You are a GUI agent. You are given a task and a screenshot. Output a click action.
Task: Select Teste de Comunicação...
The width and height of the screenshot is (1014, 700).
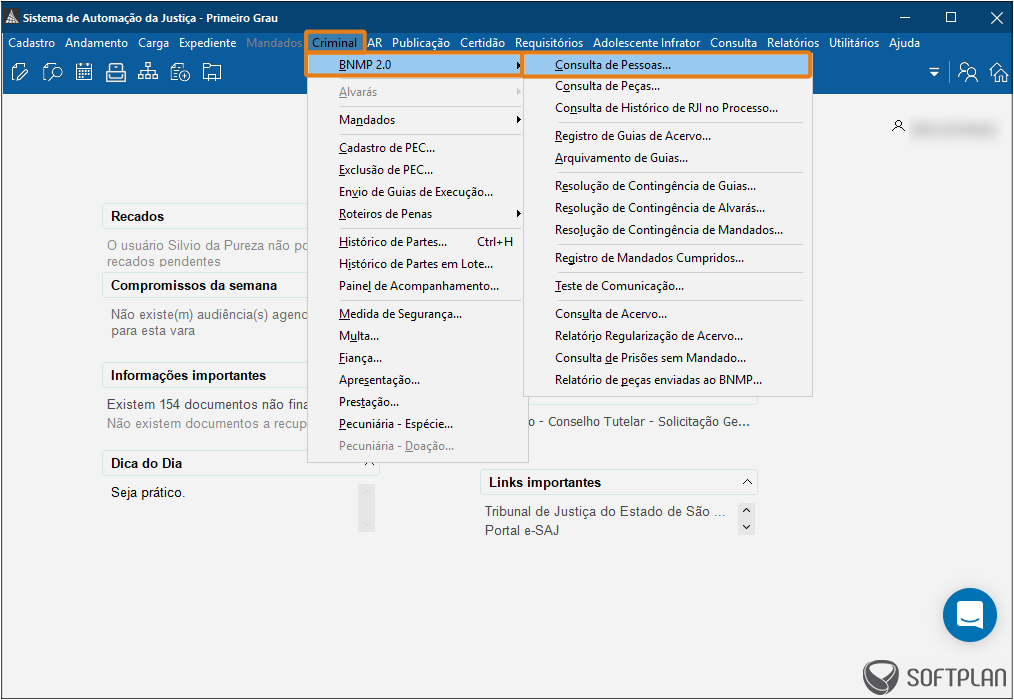coord(667,286)
